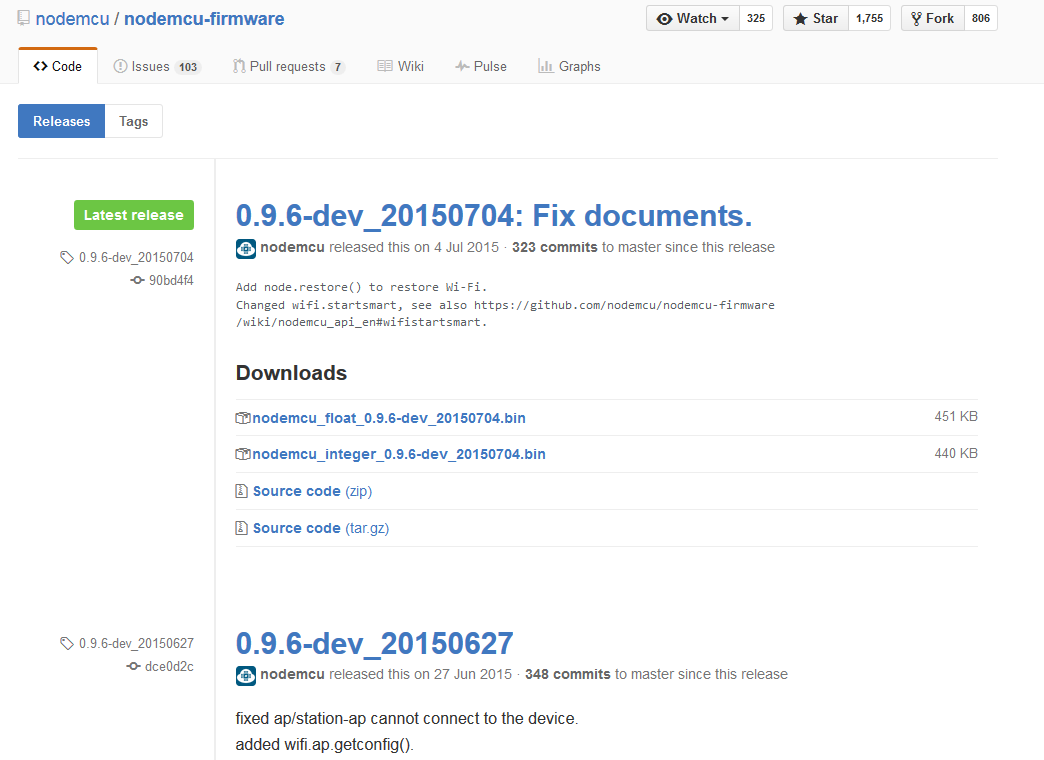This screenshot has height=760, width=1044.
Task: Click the Wiki book icon
Action: tap(385, 66)
